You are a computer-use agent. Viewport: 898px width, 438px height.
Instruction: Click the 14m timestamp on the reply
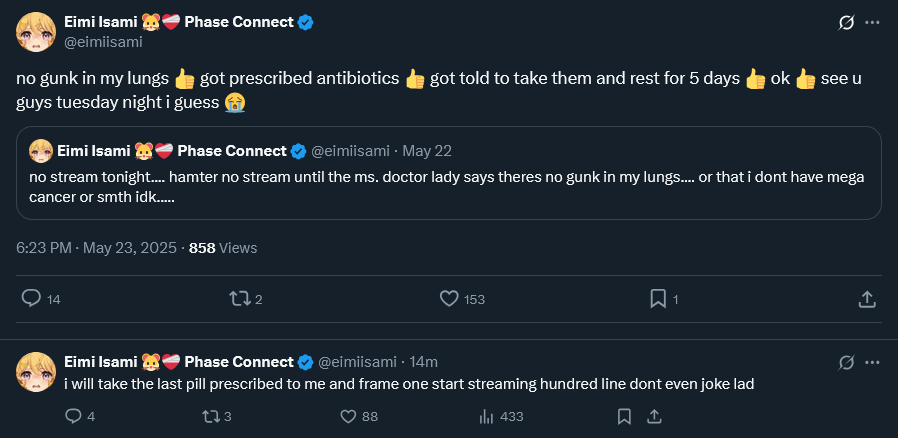pos(425,361)
